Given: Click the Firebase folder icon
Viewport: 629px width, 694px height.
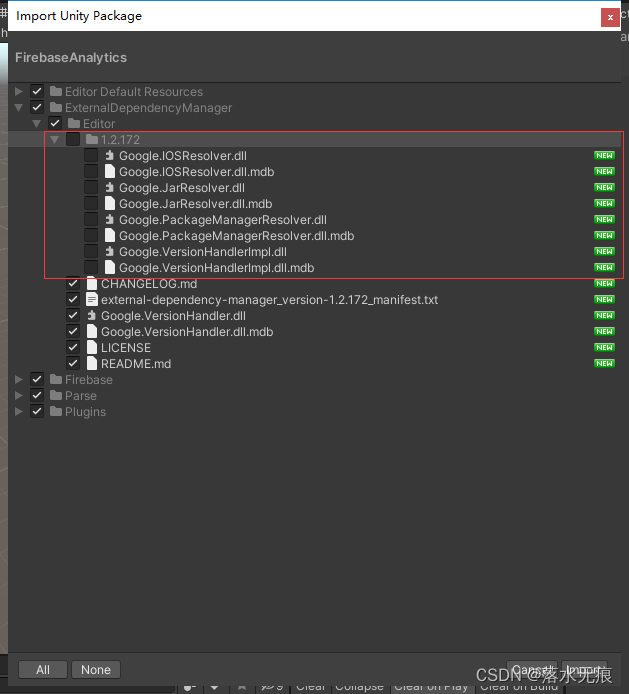Looking at the screenshot, I should tap(56, 379).
